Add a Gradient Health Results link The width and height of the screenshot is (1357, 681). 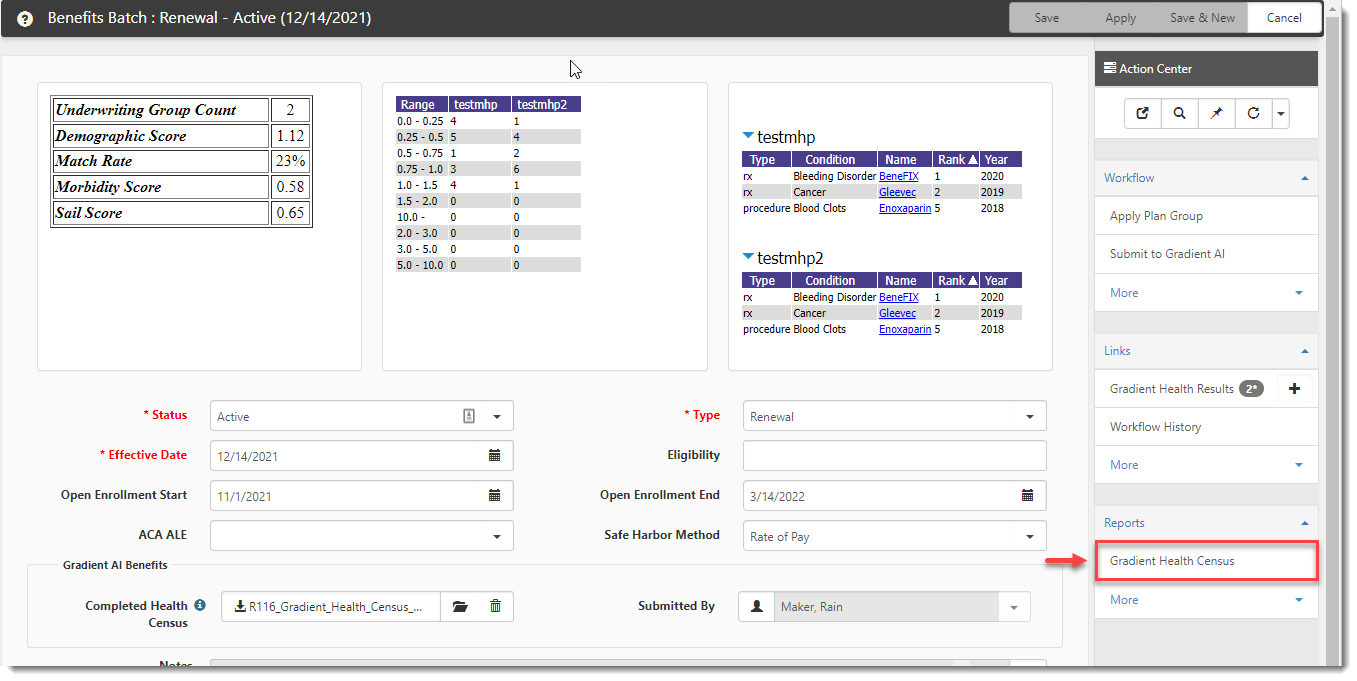(x=1294, y=389)
